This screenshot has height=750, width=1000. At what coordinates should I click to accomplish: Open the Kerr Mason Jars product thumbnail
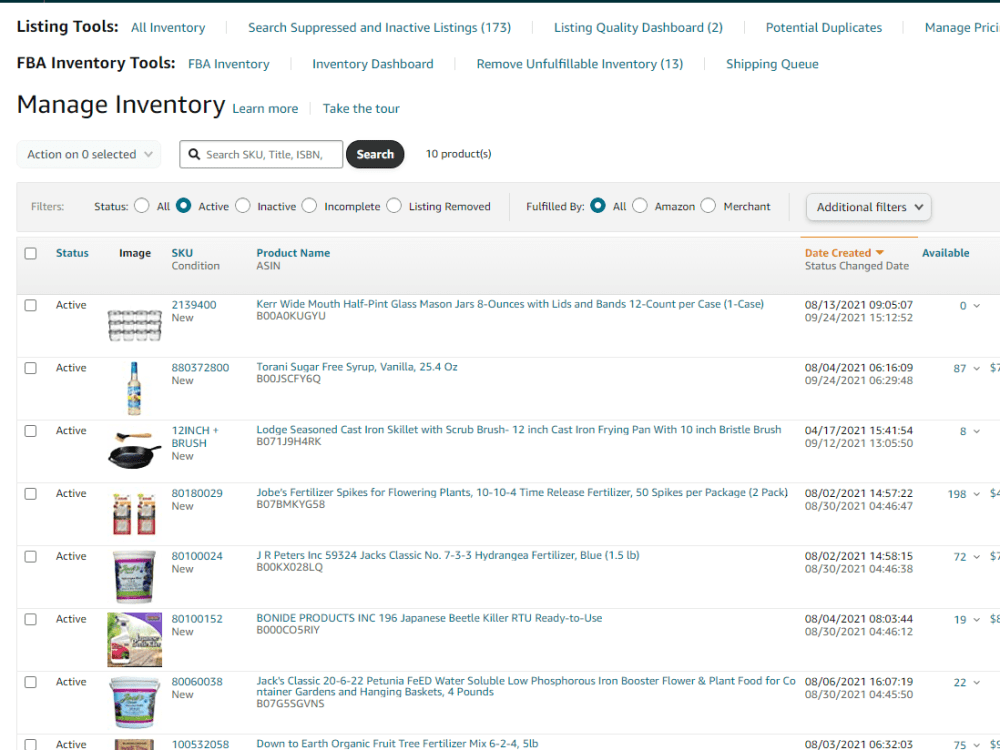coord(135,325)
